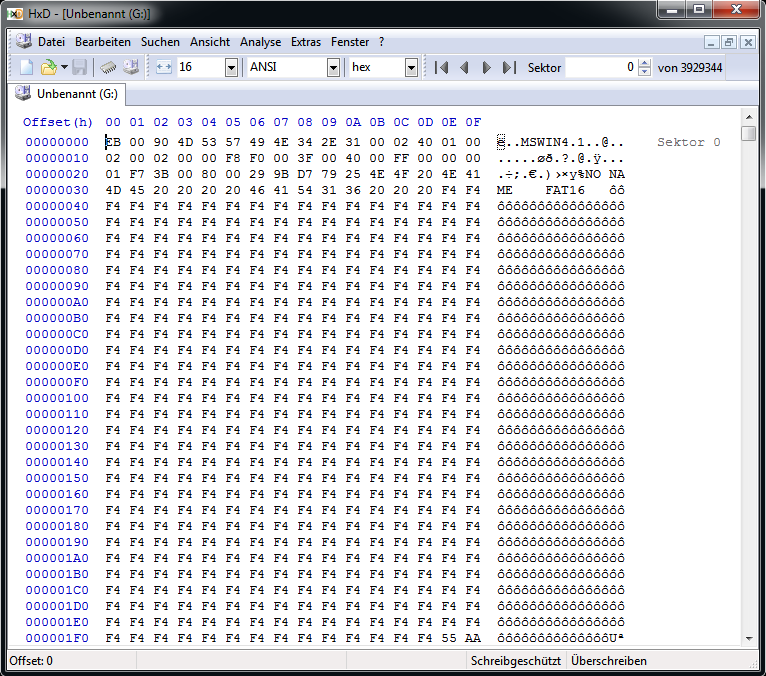Viewport: 766px width, 676px height.
Task: Open the hex offset base dropdown
Action: point(411,67)
